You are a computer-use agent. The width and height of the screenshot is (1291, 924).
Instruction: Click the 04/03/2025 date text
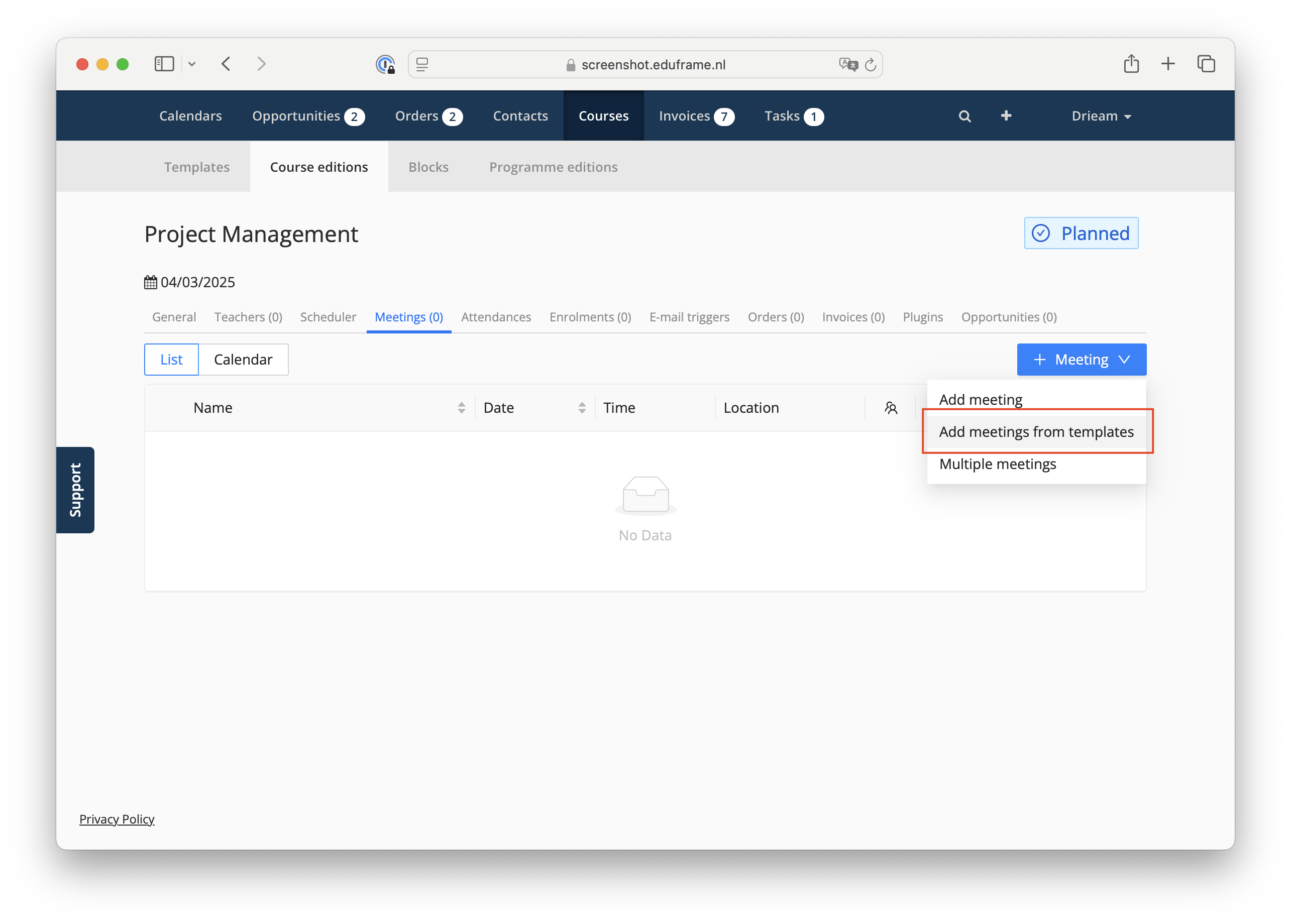[197, 282]
